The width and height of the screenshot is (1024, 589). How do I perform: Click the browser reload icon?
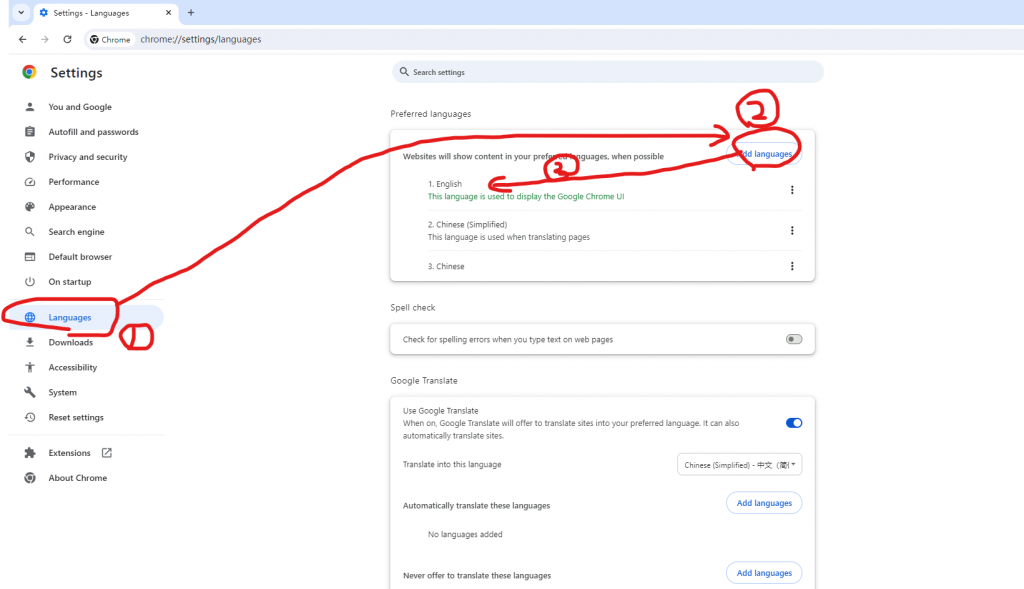click(67, 39)
